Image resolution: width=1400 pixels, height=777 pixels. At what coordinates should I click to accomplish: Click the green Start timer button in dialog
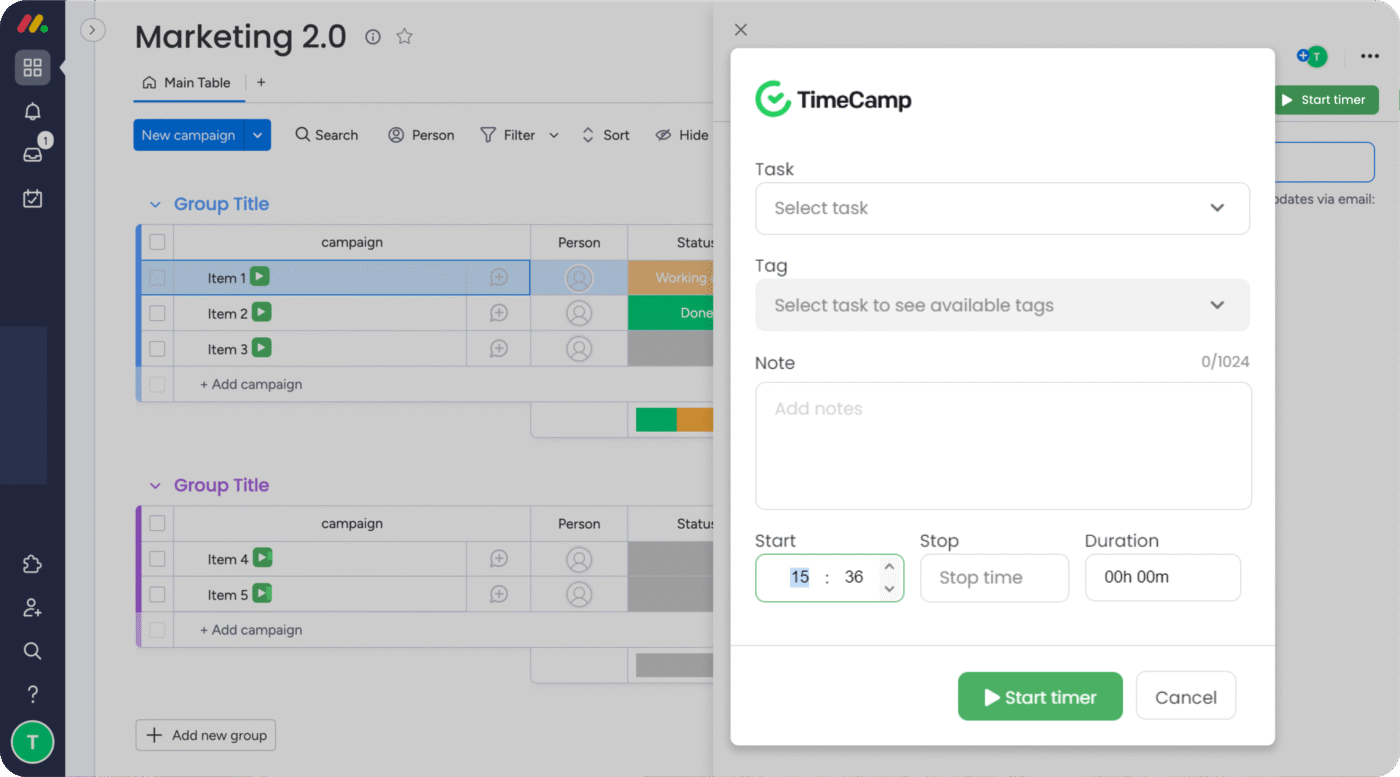click(x=1039, y=697)
